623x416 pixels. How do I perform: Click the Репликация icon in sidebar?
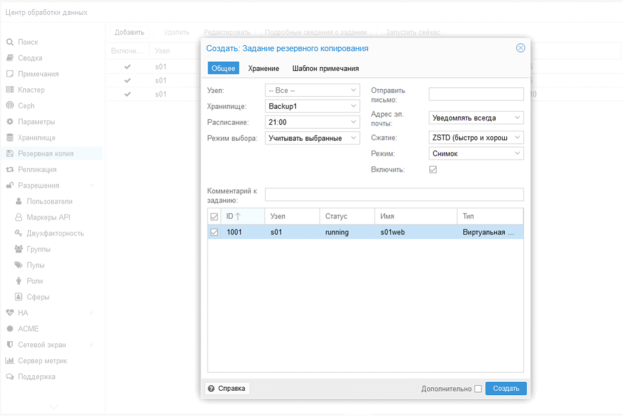click(9, 170)
